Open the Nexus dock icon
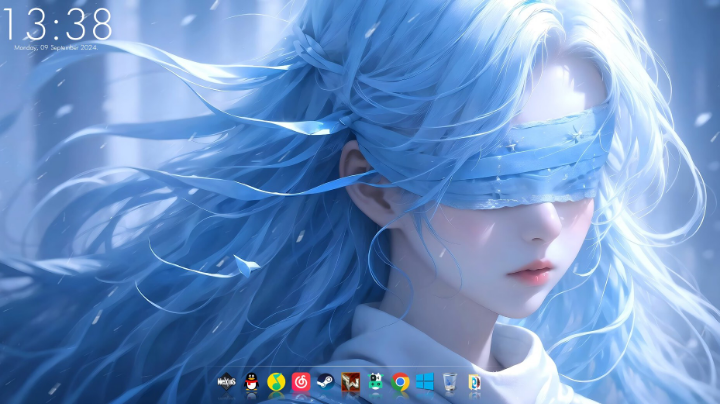Screen dimensions: 720x404 click(226, 382)
